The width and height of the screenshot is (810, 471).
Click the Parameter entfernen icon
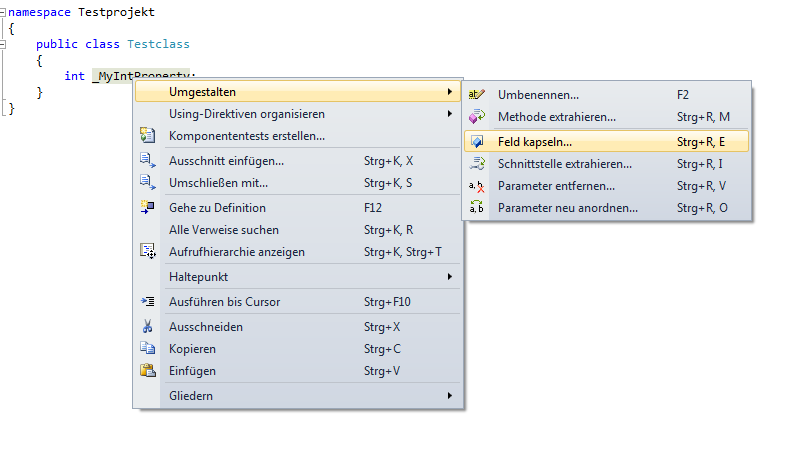477,186
